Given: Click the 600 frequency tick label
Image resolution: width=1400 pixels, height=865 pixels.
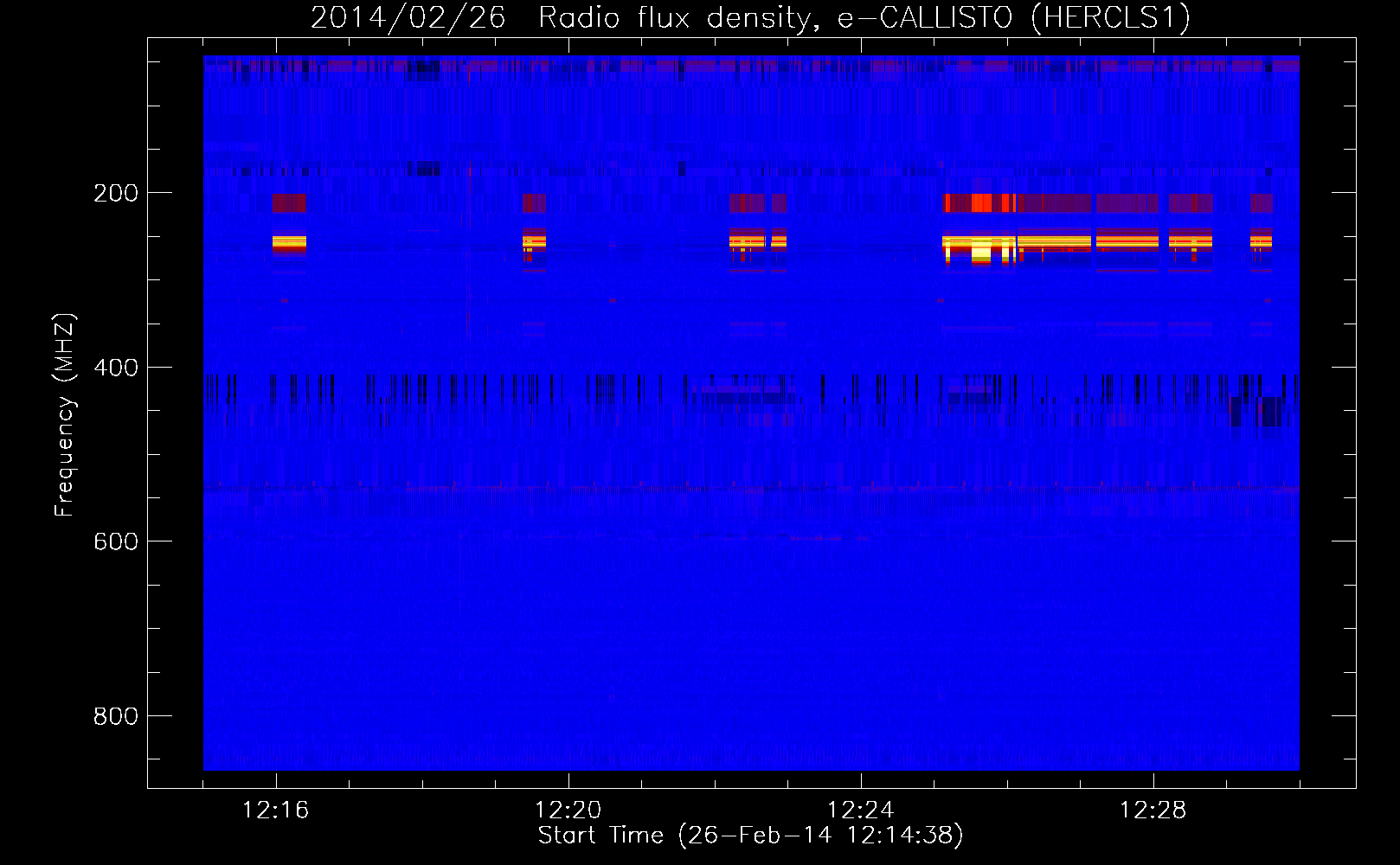Looking at the screenshot, I should coord(116,541).
